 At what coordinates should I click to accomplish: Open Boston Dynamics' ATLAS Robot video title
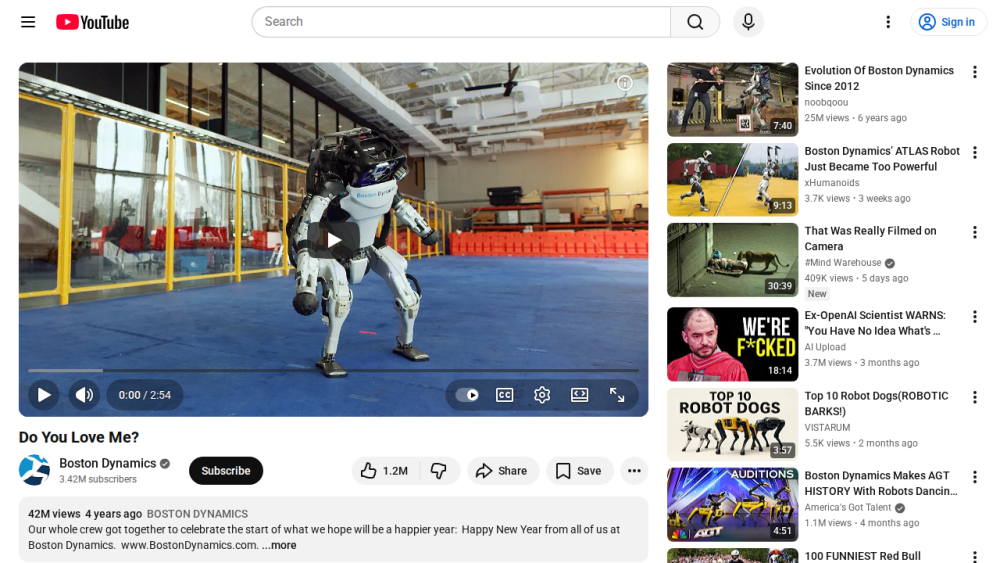point(882,159)
